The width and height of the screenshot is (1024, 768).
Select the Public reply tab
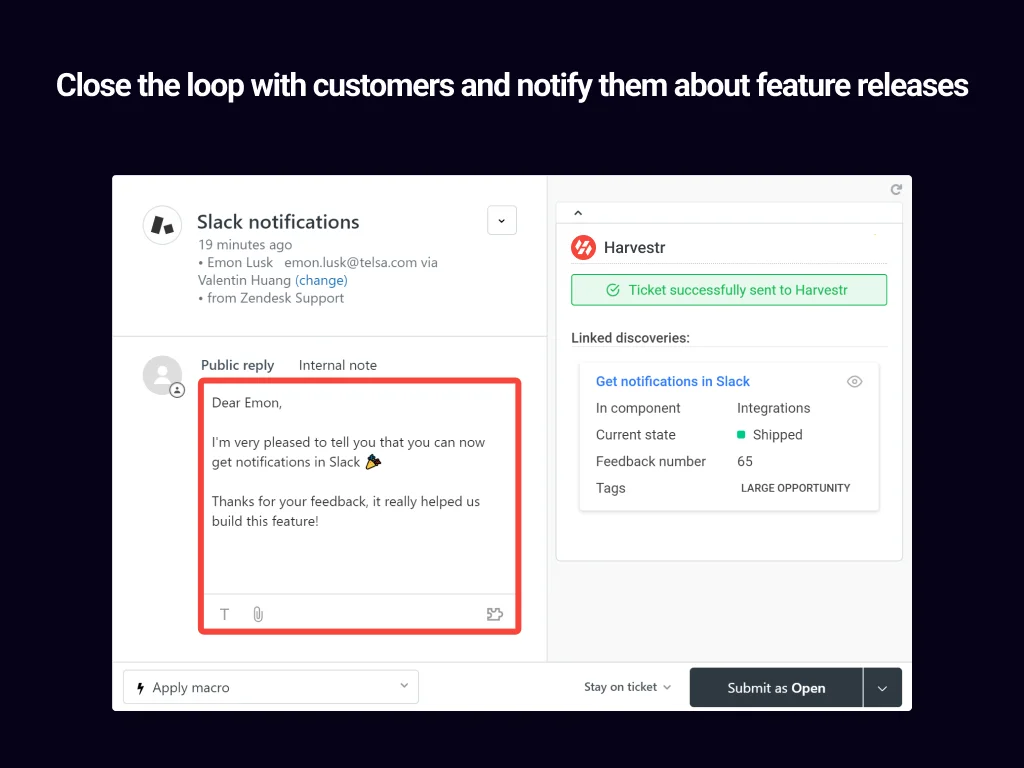click(x=237, y=365)
